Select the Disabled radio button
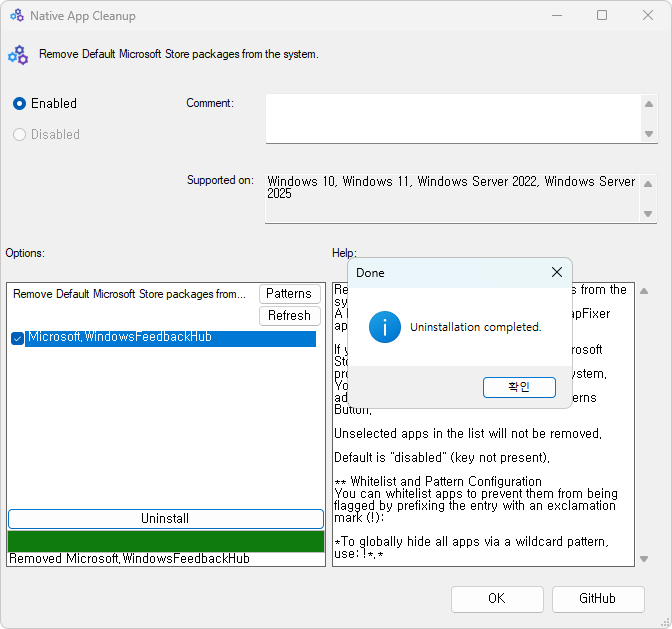The height and width of the screenshot is (629, 672). coord(19,135)
